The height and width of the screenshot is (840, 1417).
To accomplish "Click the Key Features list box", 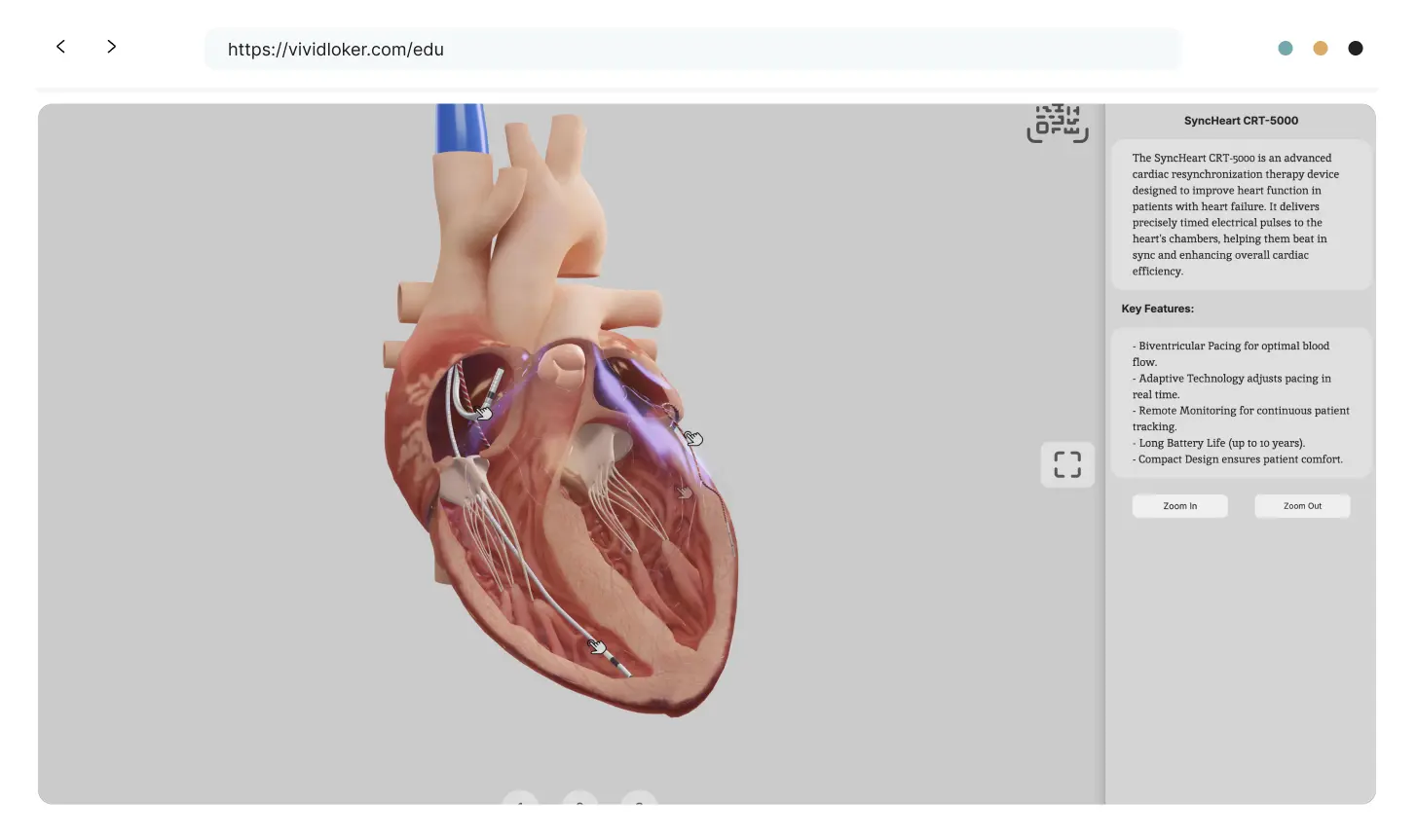I will 1241,402.
